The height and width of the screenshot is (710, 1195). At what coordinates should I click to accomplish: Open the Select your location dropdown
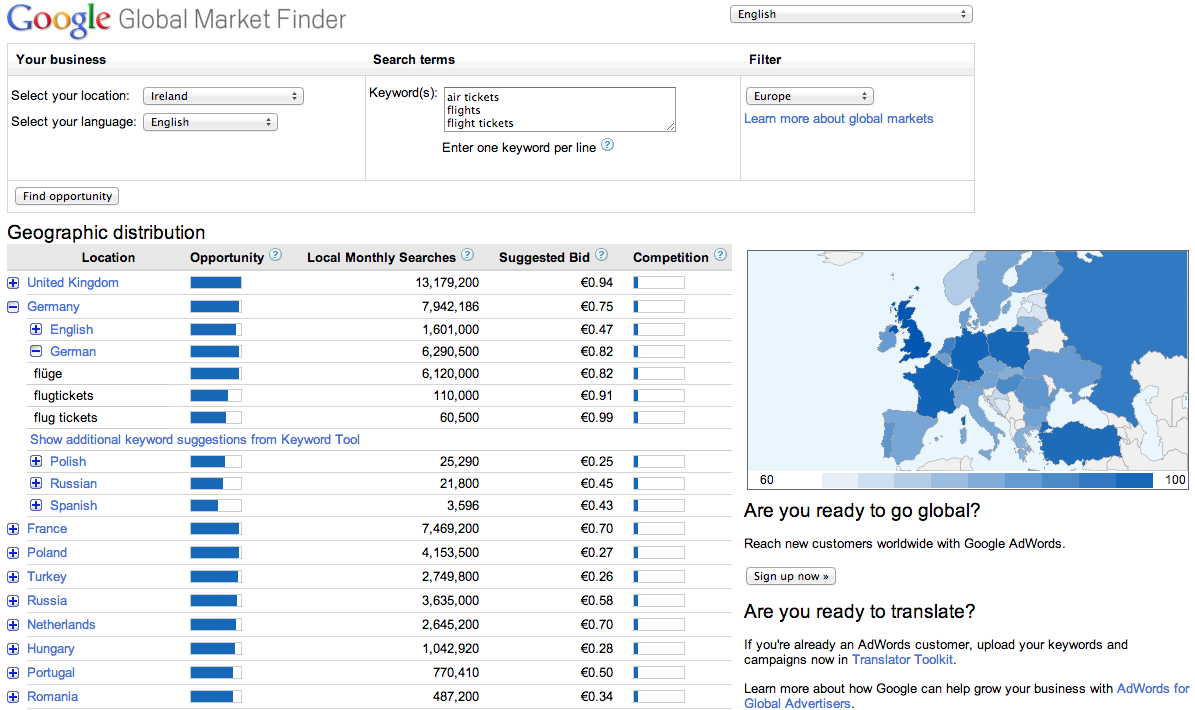pos(223,96)
